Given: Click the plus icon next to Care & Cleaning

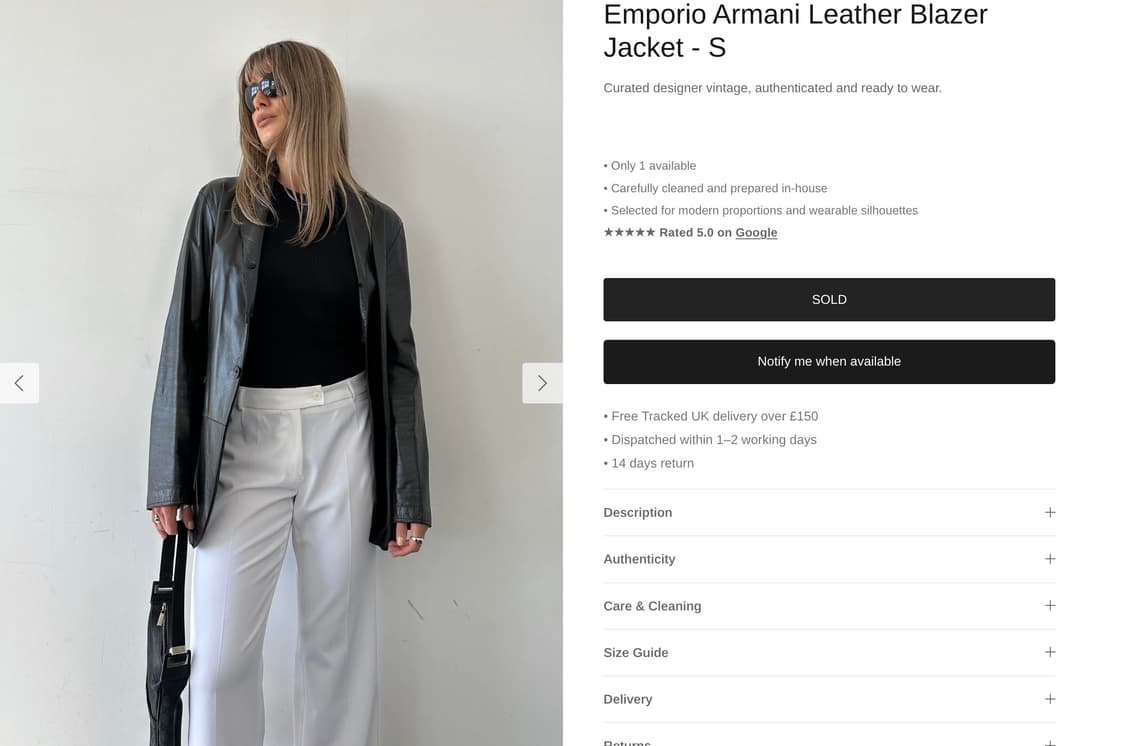Looking at the screenshot, I should pyautogui.click(x=1049, y=605).
